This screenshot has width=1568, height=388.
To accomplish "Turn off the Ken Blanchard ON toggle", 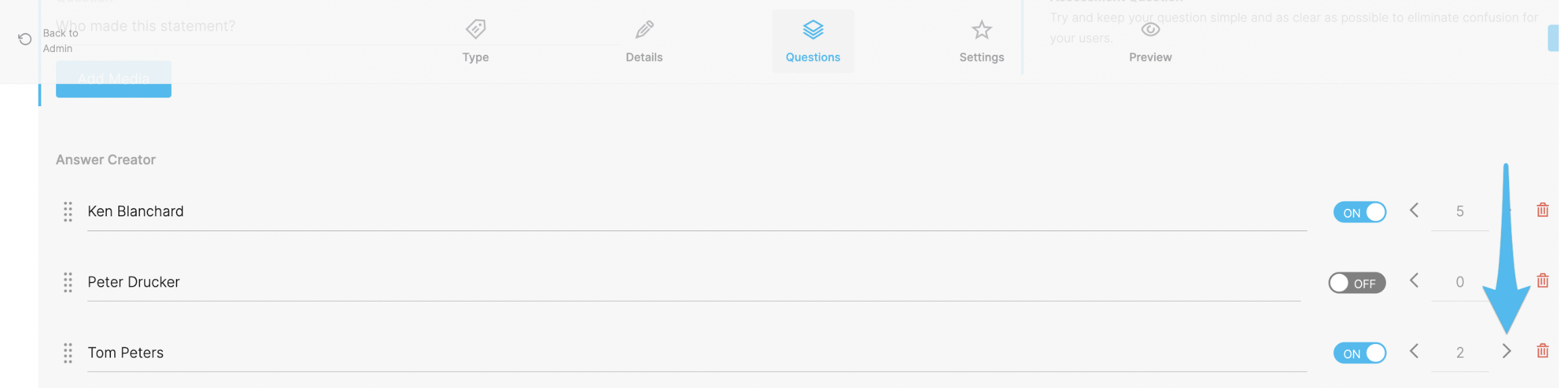I will click(1360, 212).
